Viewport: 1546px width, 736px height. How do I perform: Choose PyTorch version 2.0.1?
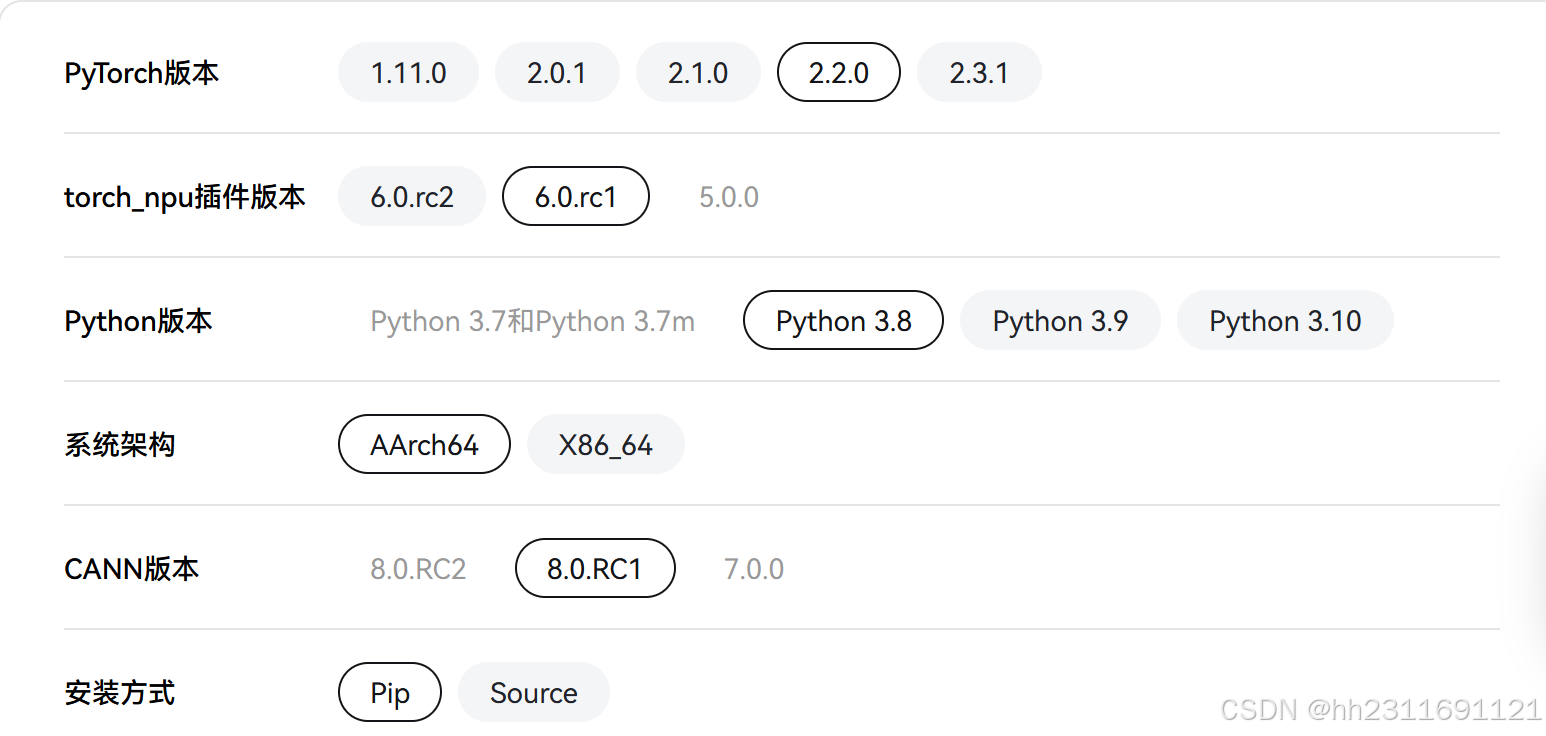coord(557,72)
